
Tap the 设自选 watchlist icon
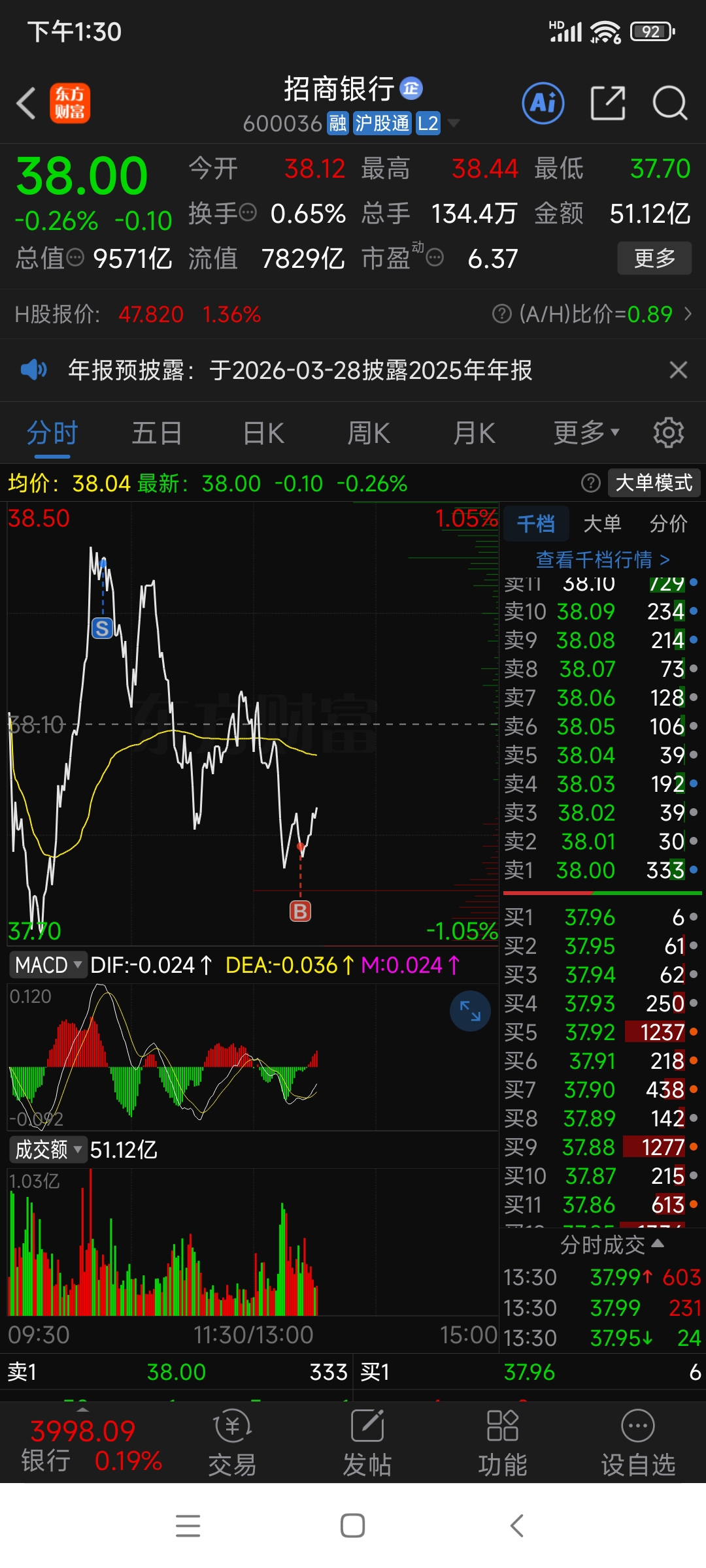click(x=638, y=1444)
